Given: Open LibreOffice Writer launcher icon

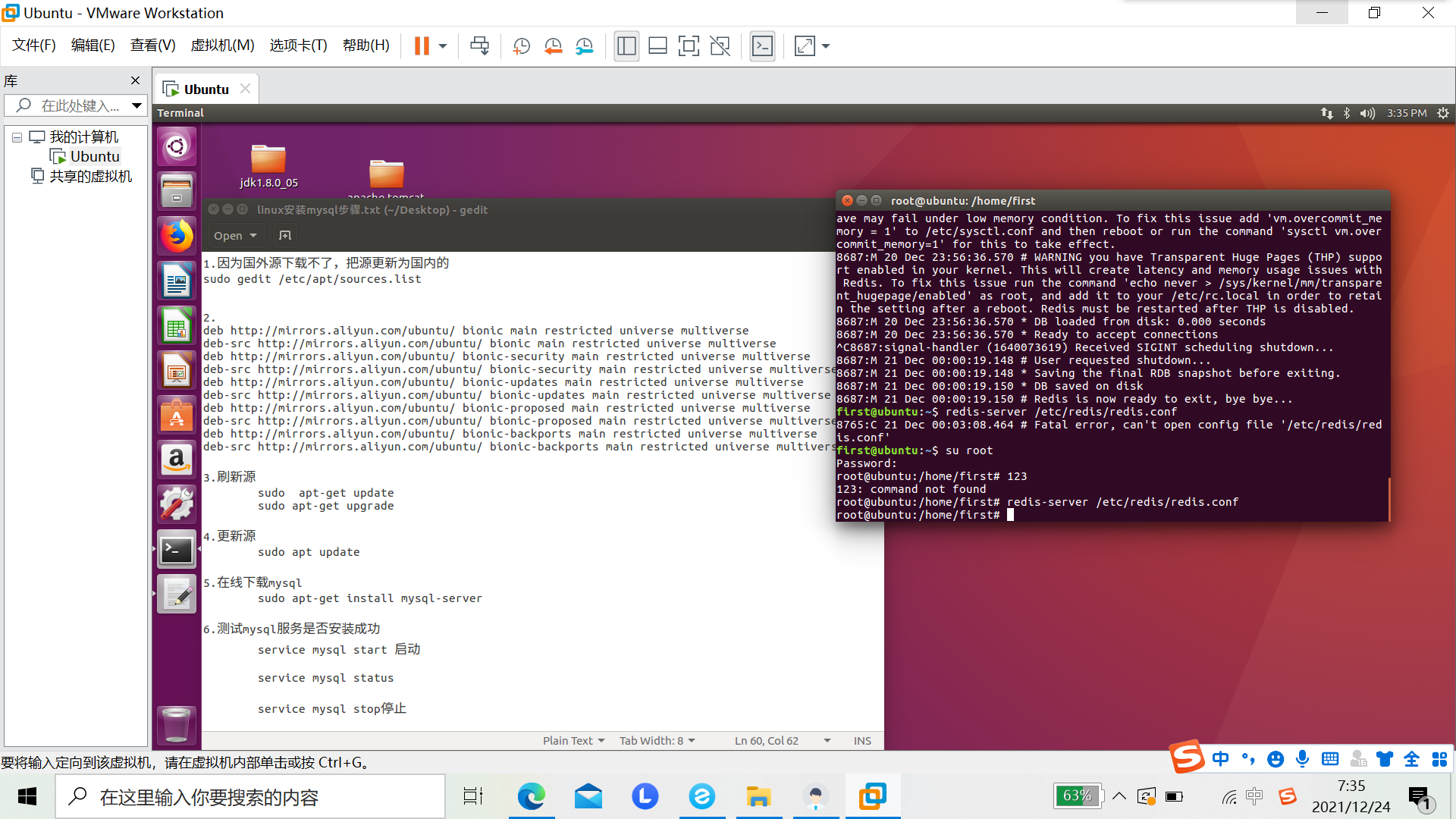Looking at the screenshot, I should [x=177, y=281].
